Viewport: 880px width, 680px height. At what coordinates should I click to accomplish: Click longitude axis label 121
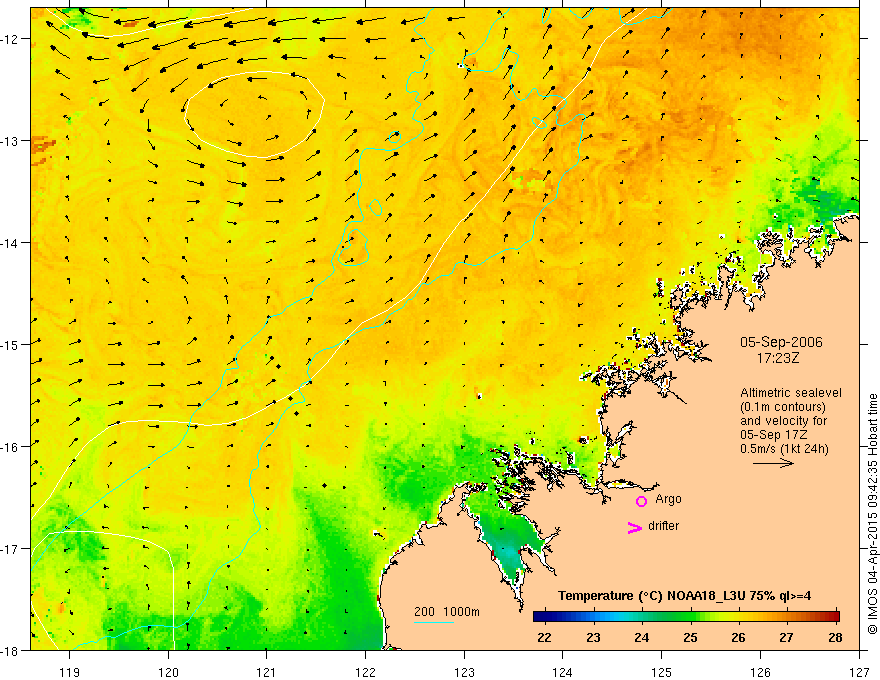pyautogui.click(x=267, y=672)
